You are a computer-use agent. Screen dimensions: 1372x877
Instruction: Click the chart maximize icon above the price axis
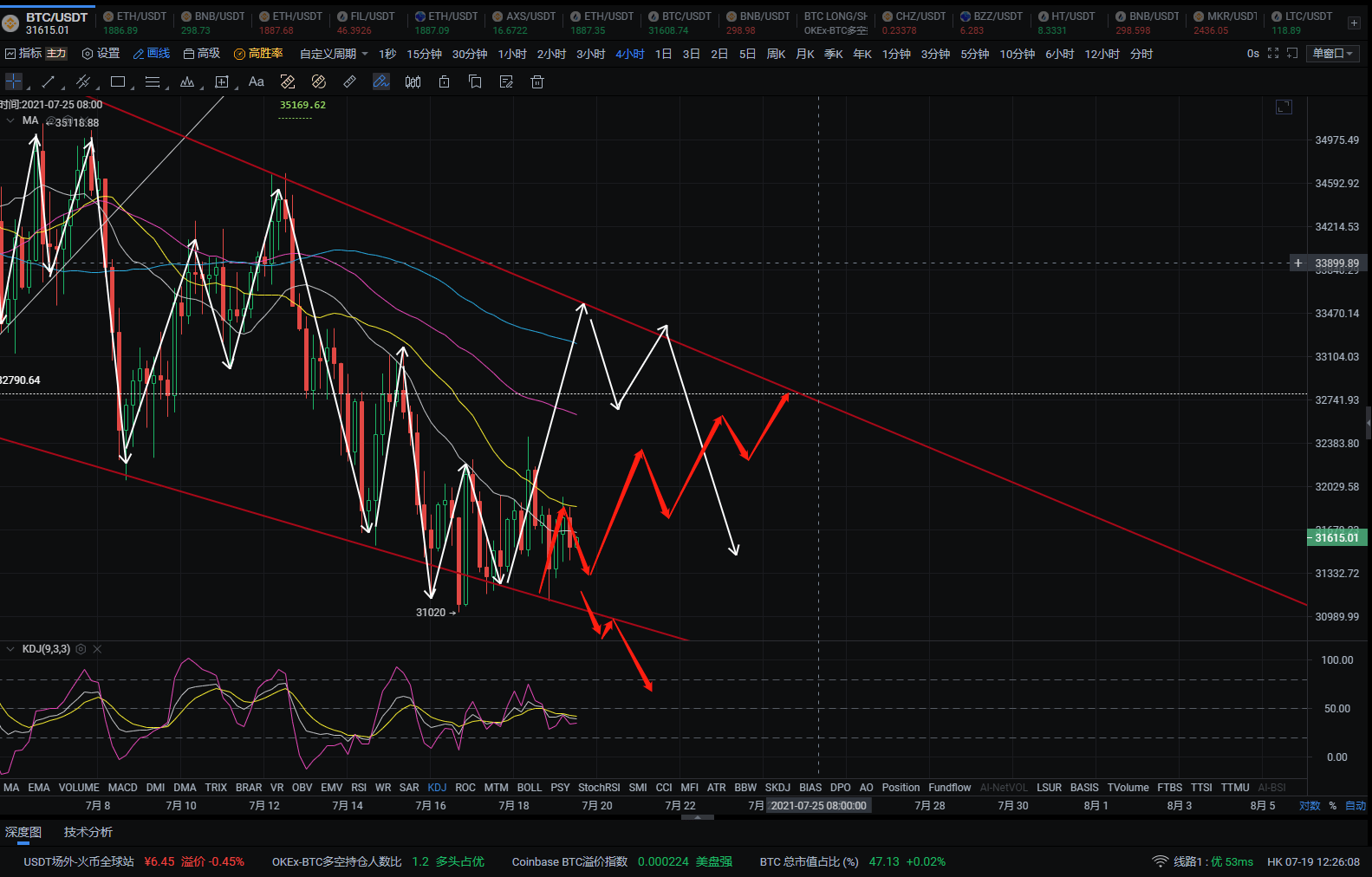(x=1284, y=107)
